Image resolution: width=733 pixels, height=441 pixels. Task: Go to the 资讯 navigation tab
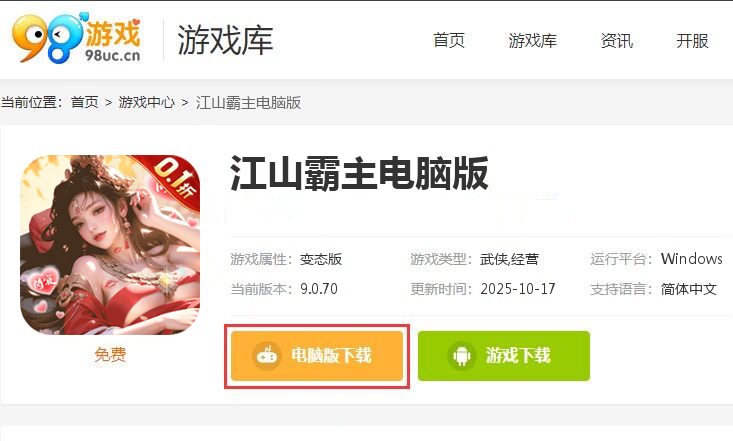(x=617, y=40)
